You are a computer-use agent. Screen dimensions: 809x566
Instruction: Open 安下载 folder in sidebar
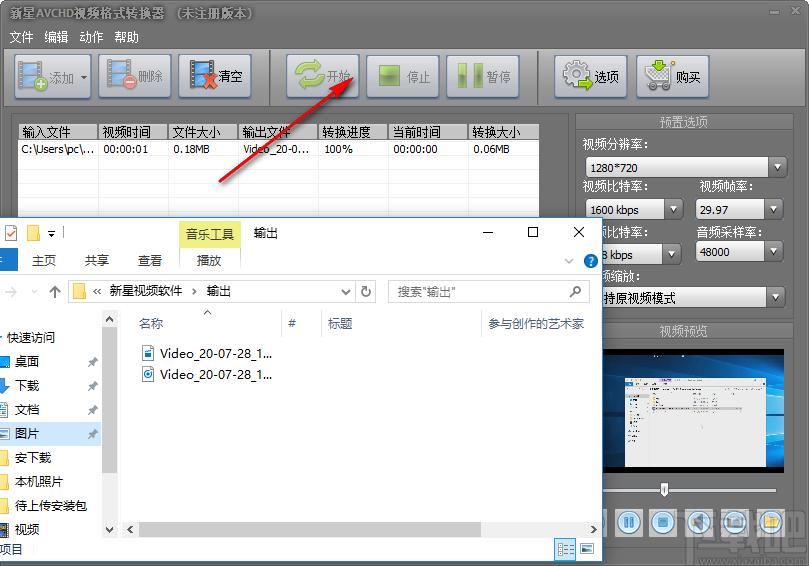point(33,458)
